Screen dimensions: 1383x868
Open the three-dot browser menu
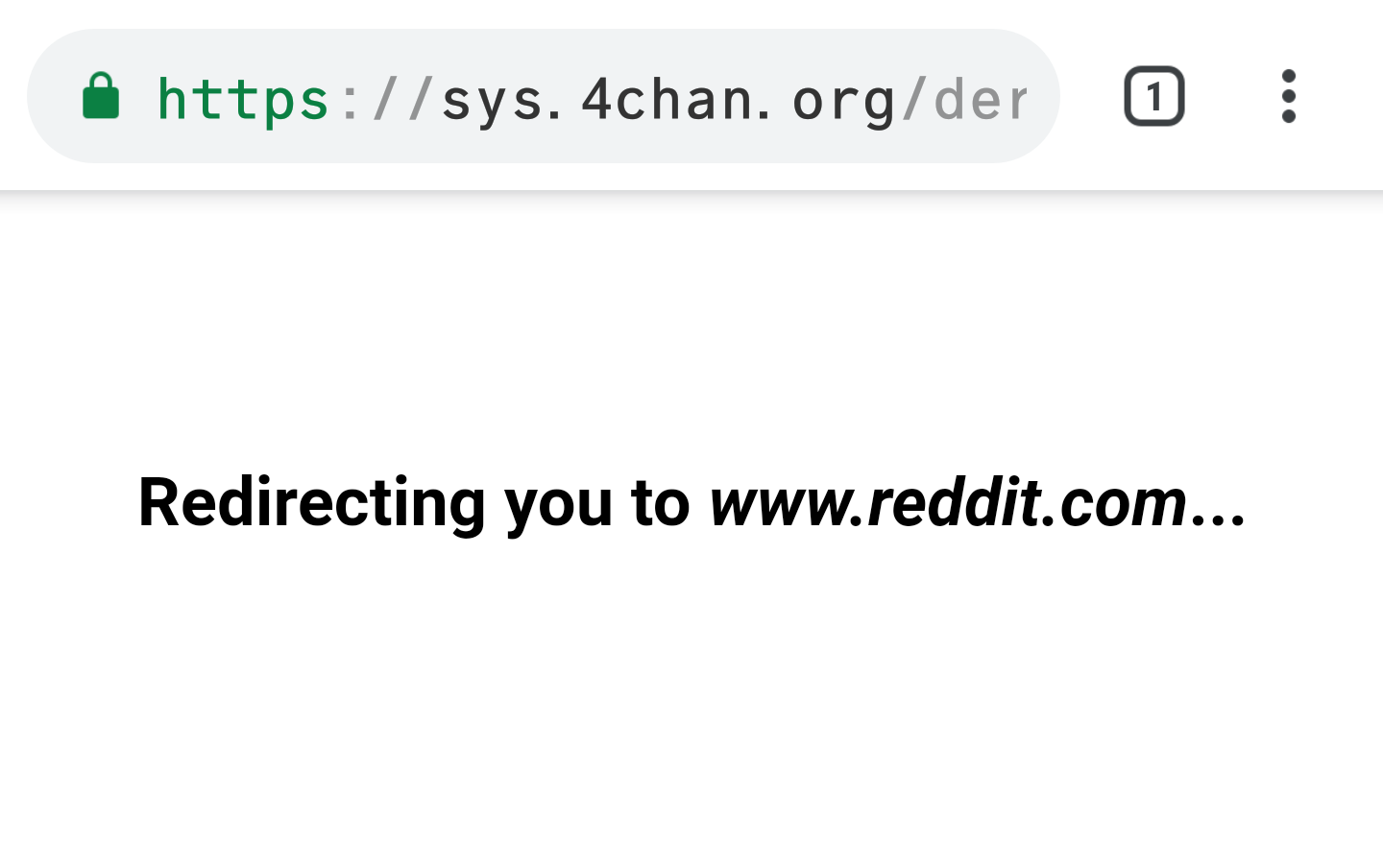click(1289, 96)
